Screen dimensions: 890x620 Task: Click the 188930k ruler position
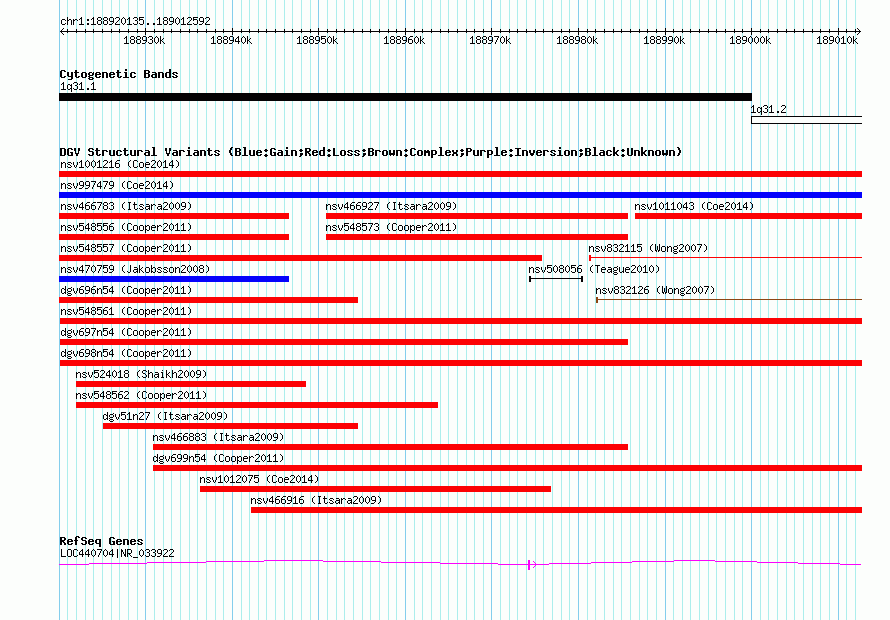pyautogui.click(x=144, y=40)
